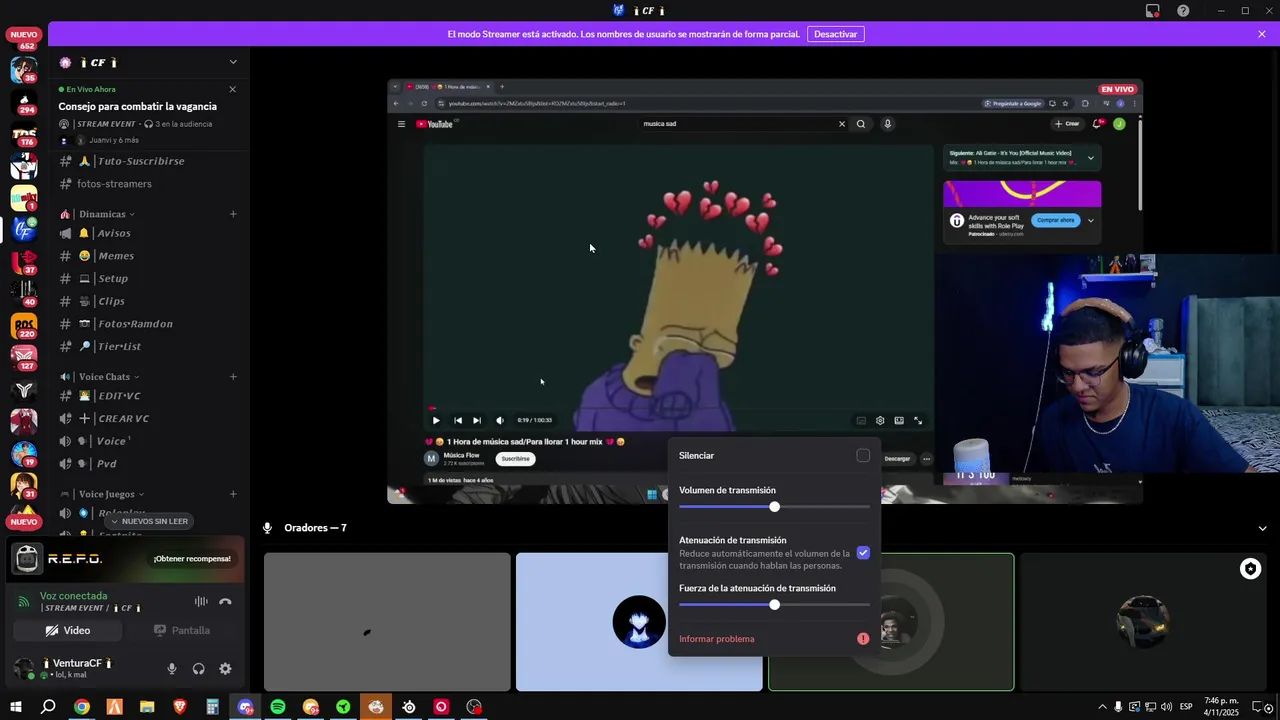This screenshot has width=1280, height=720.
Task: Open Chrome from the taskbar
Action: click(x=82, y=707)
